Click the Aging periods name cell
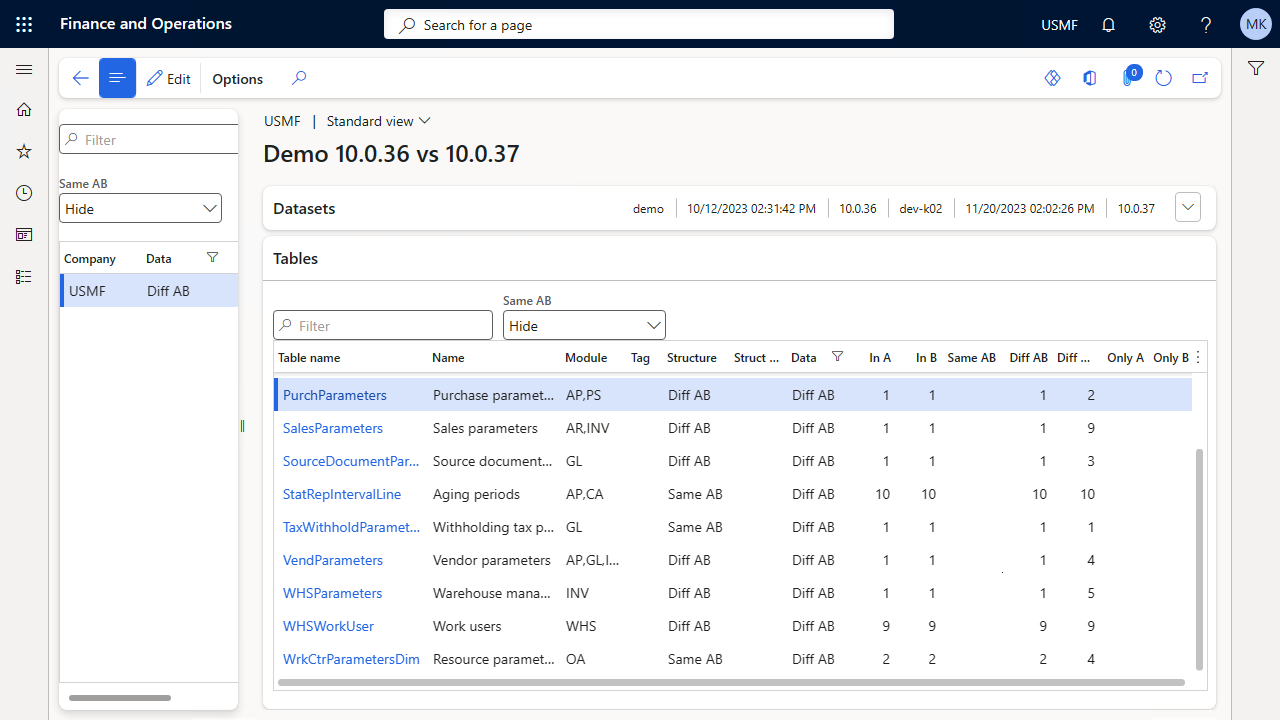This screenshot has height=720, width=1280. 476,494
